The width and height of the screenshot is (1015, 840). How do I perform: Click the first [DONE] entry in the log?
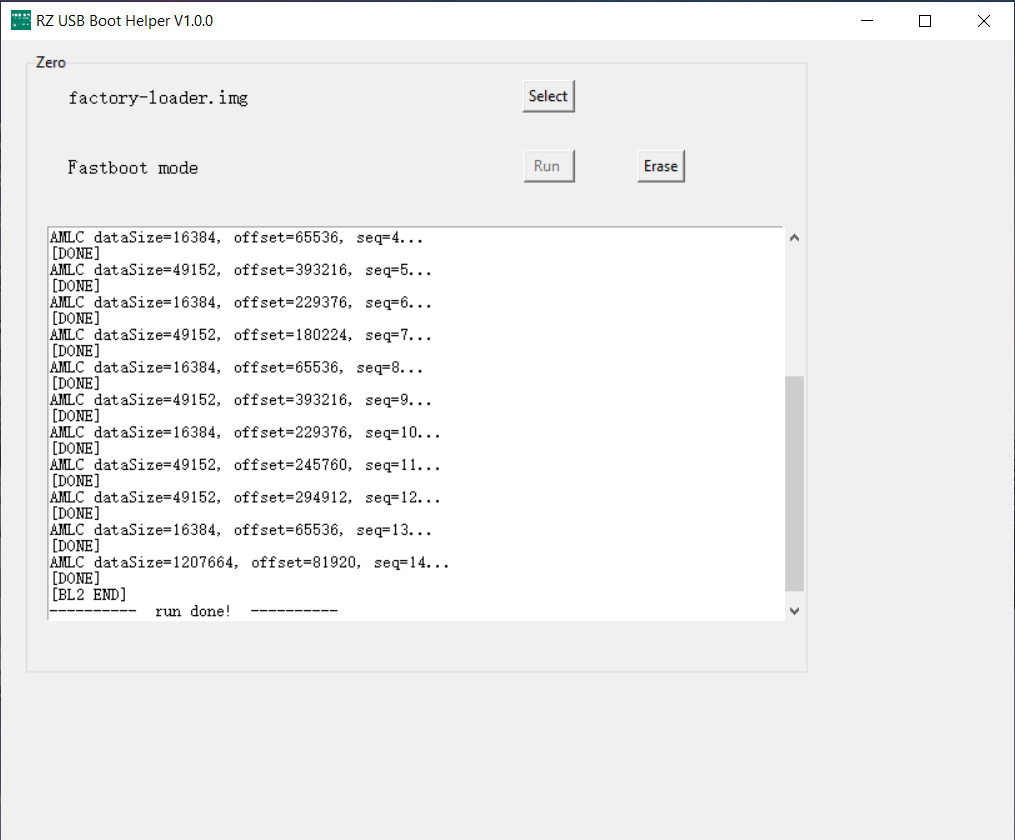pos(75,253)
